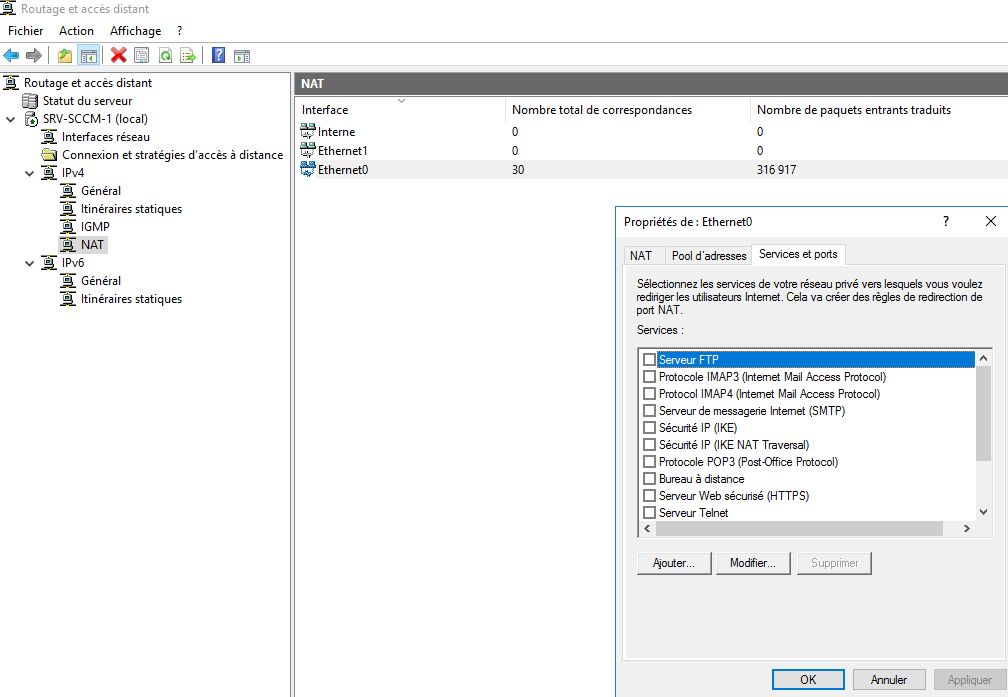Image resolution: width=1008 pixels, height=697 pixels.
Task: Check the Bureau à distance service
Action: [649, 479]
